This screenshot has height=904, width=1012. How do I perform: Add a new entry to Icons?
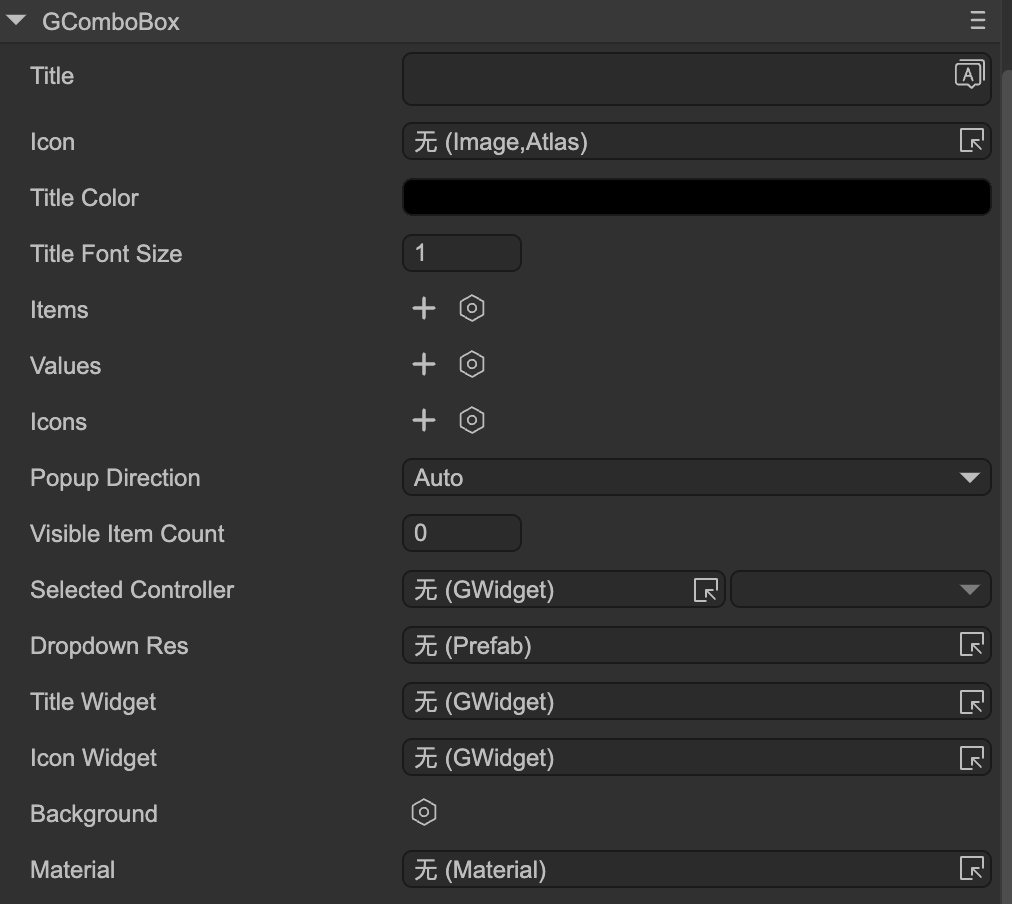coord(424,420)
